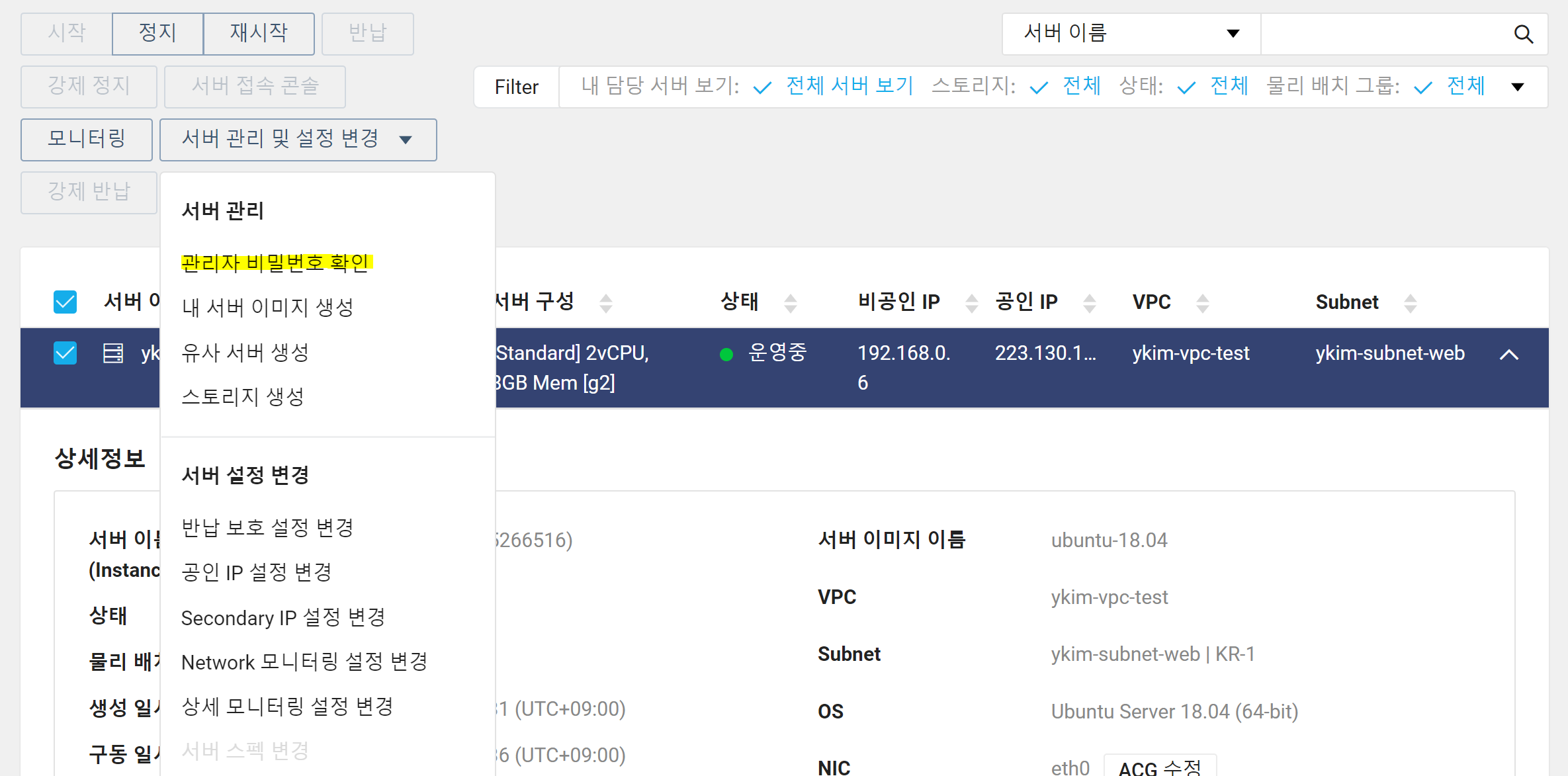Sort by 상태 column arrows
The image size is (1568, 776).
point(790,303)
